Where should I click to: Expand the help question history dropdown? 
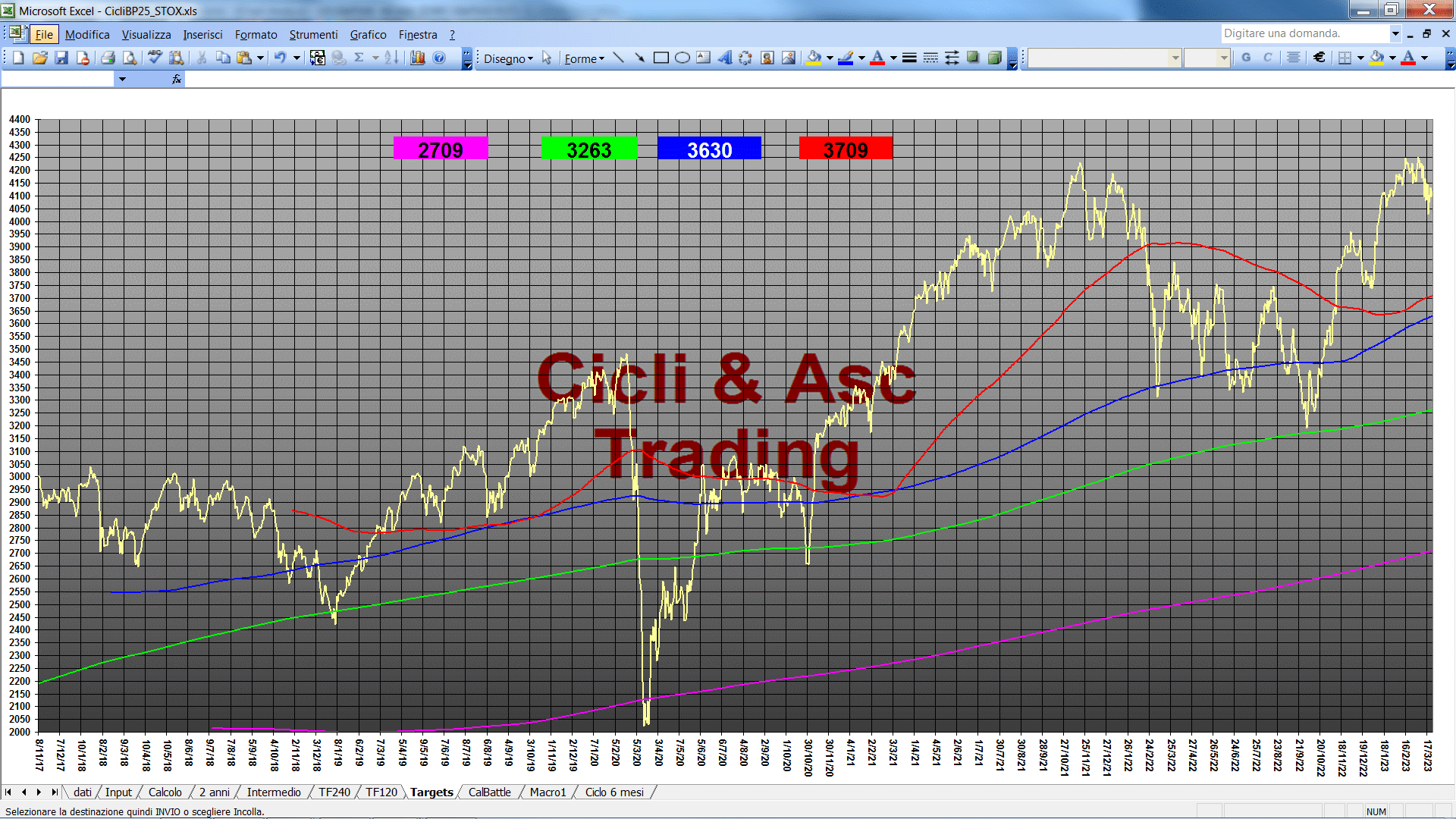click(x=1395, y=33)
